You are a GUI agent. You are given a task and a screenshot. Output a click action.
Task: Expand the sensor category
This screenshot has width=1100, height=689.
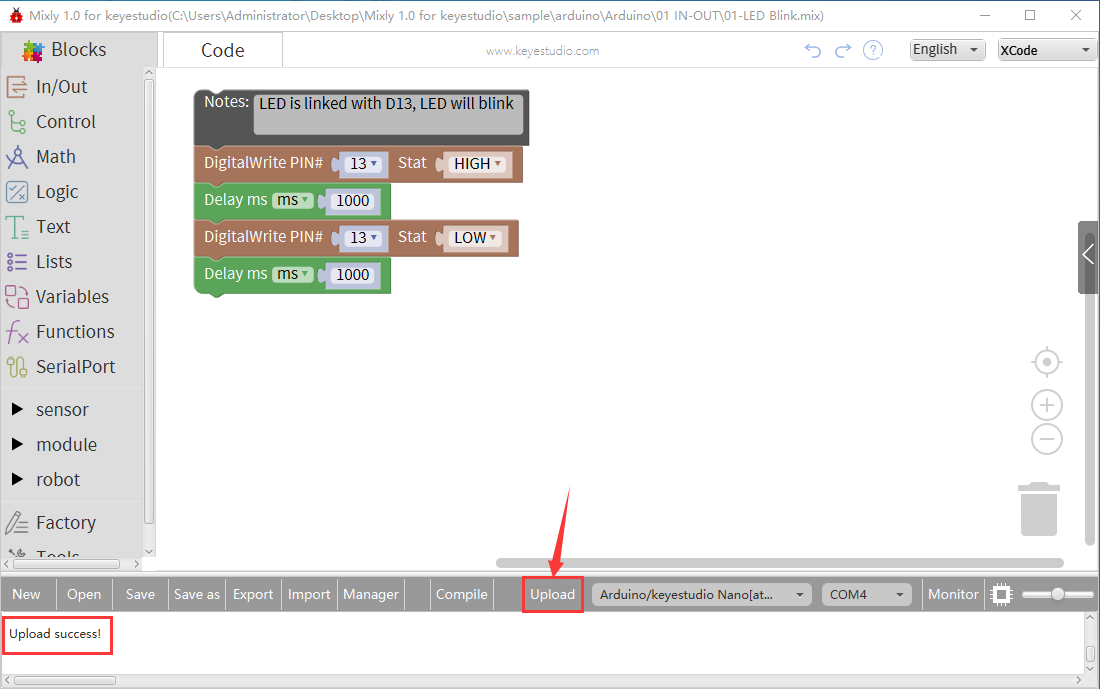coord(62,410)
